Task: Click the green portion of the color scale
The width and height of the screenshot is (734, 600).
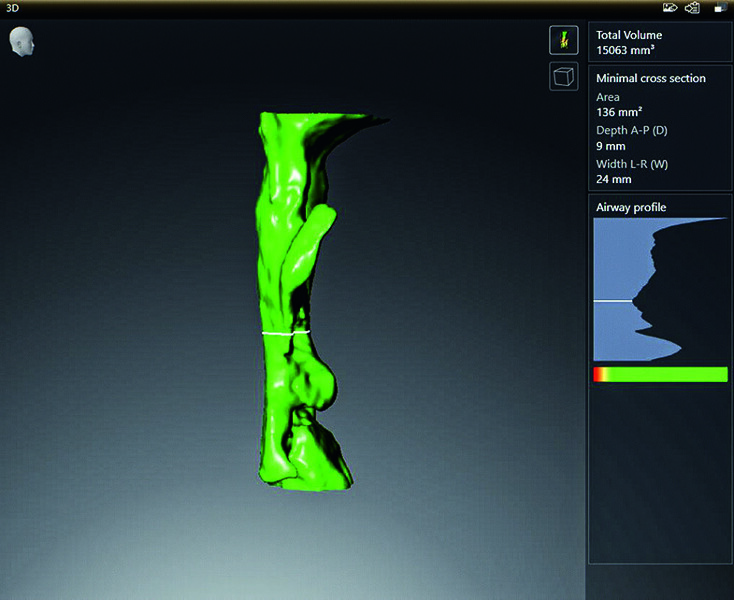Action: click(x=670, y=374)
